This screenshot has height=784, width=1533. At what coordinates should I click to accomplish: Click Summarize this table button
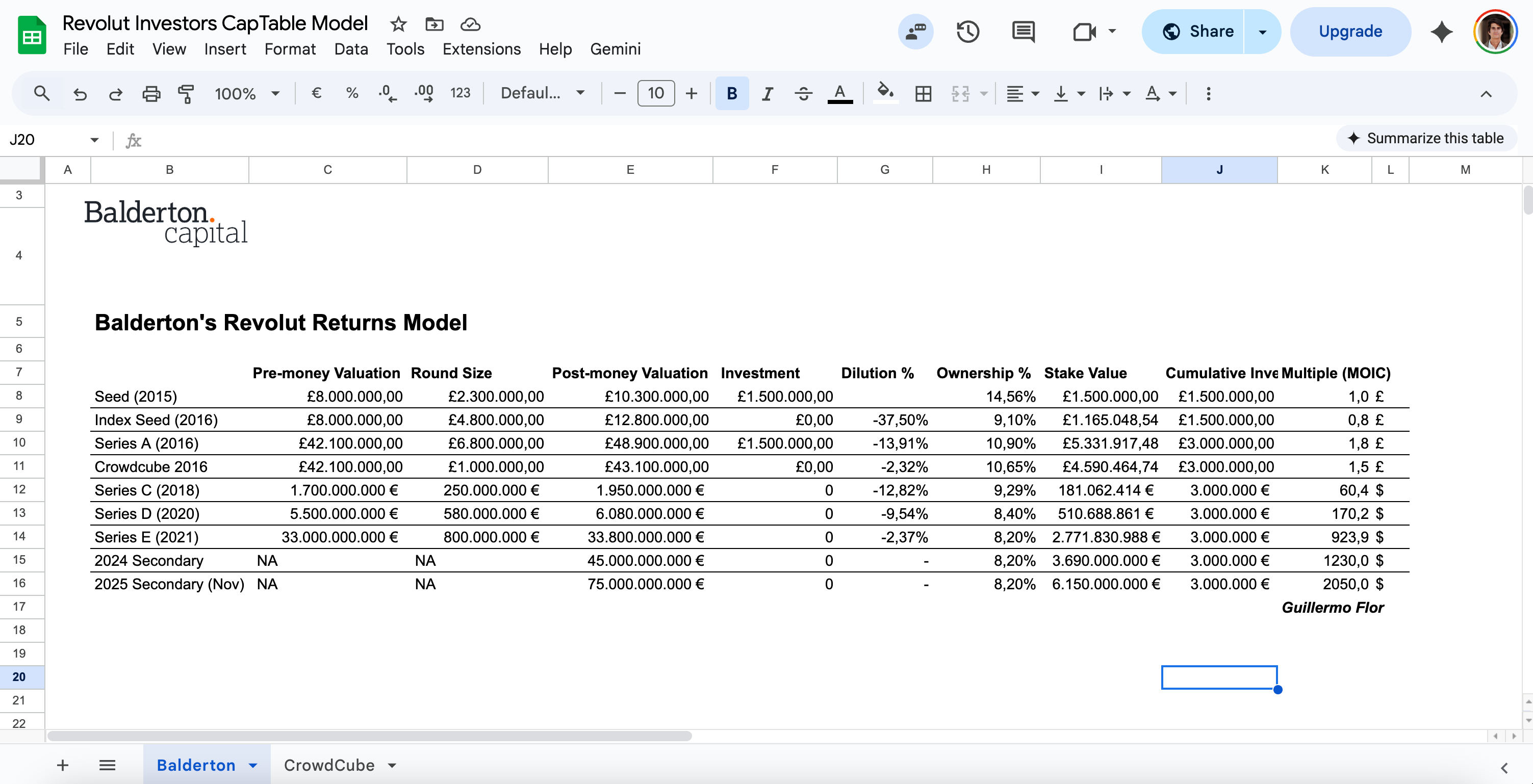[1426, 138]
